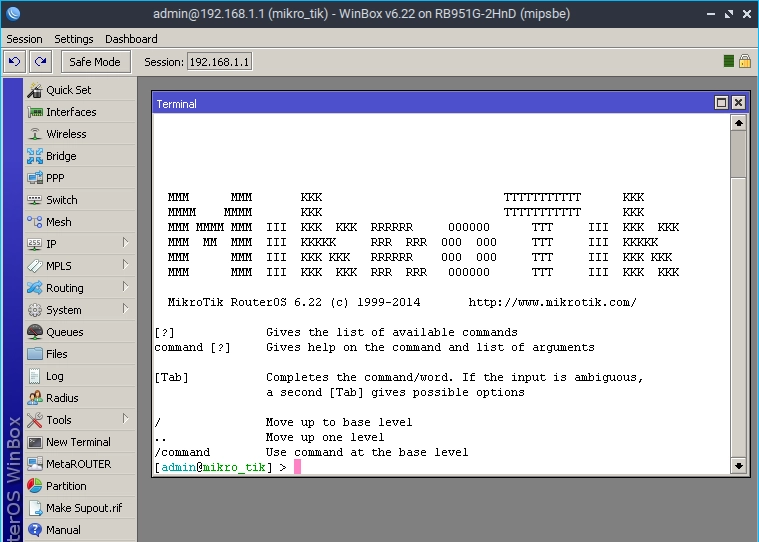The height and width of the screenshot is (542, 759).
Task: Select the Wireless menu label
Action: pos(66,134)
